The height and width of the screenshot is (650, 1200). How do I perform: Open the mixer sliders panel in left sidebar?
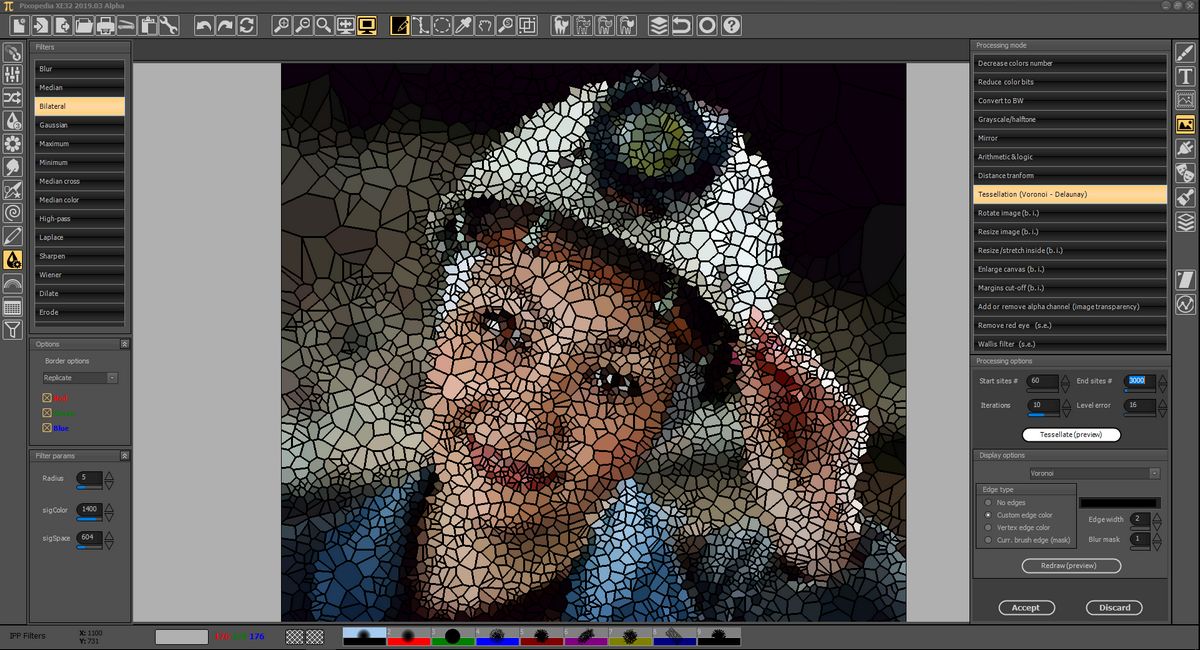tap(13, 75)
